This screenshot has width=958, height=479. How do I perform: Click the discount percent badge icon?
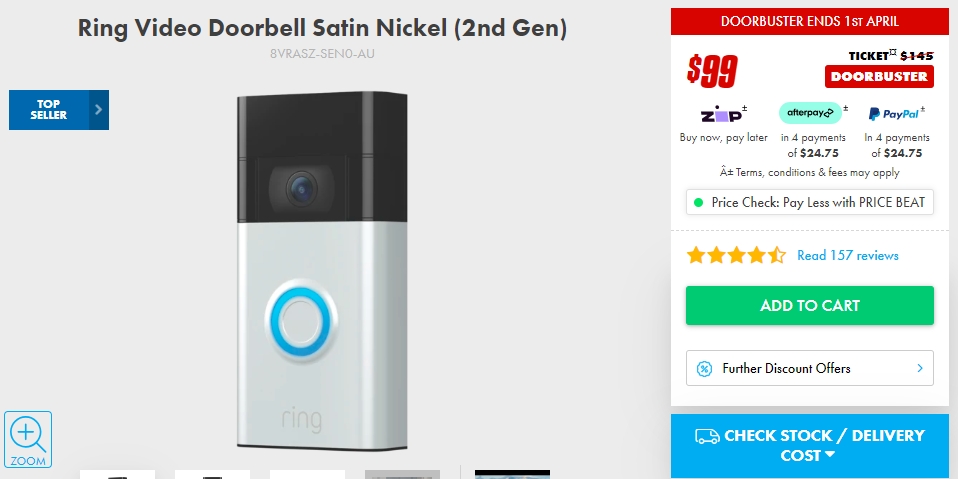(704, 368)
